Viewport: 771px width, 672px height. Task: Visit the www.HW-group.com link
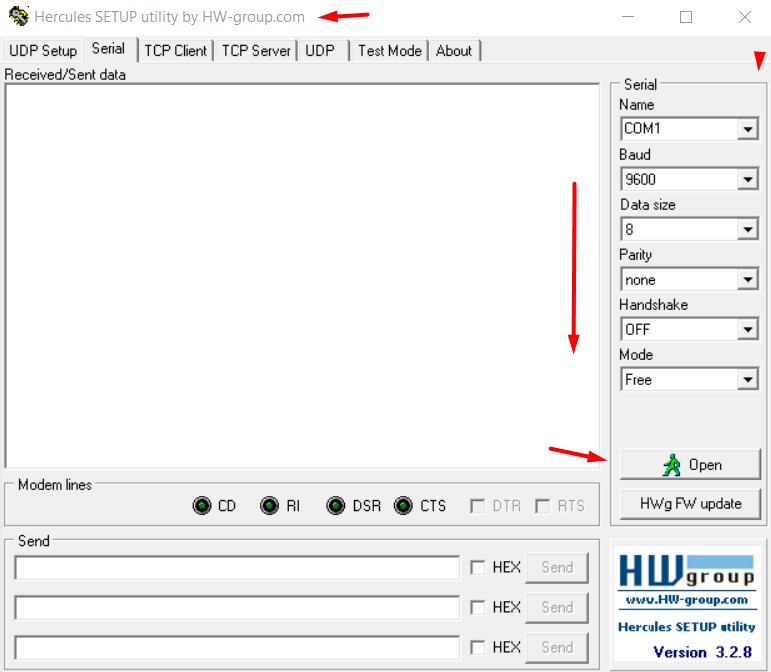[686, 600]
